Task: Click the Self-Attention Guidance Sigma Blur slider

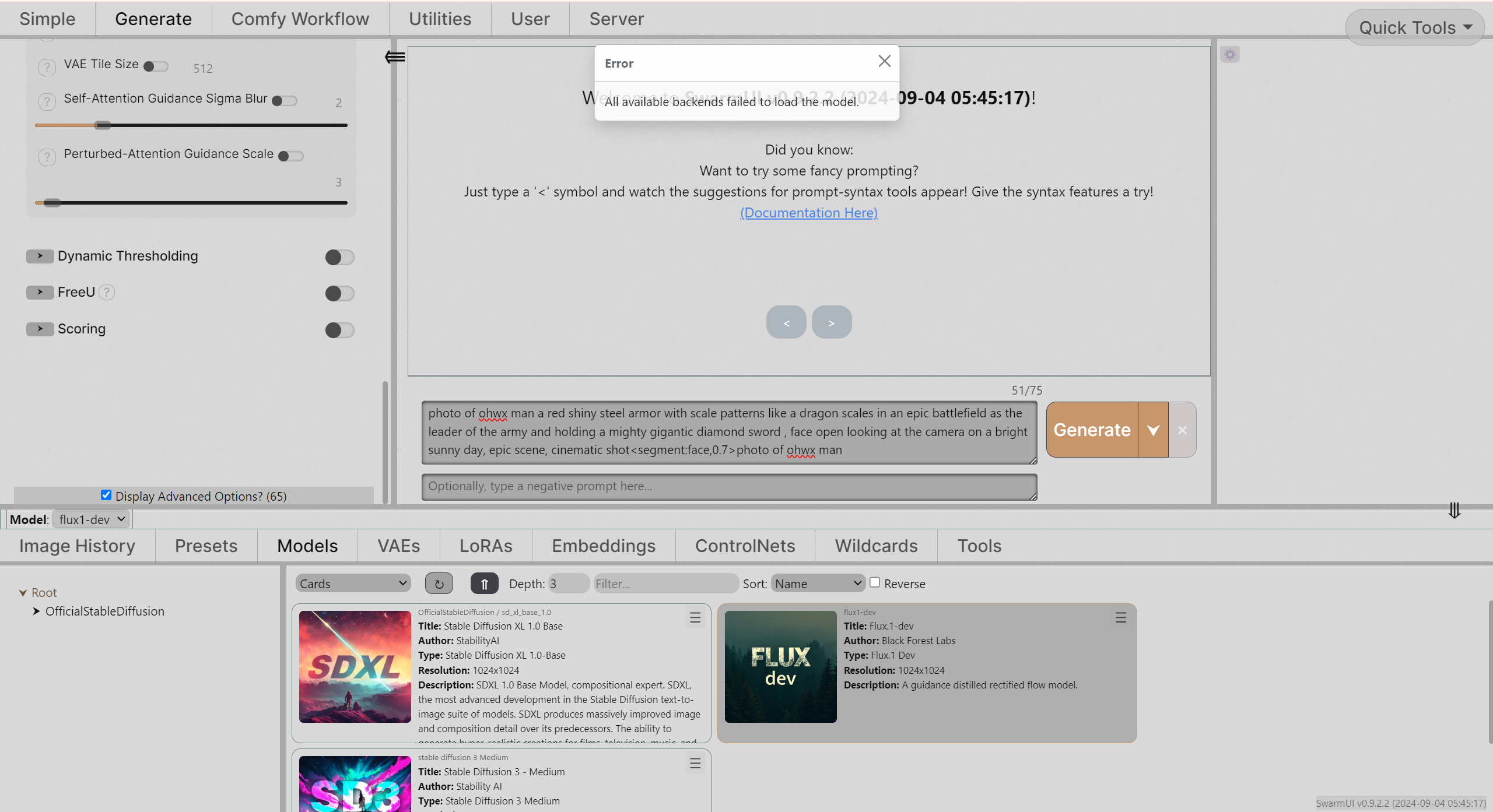Action: (x=191, y=125)
